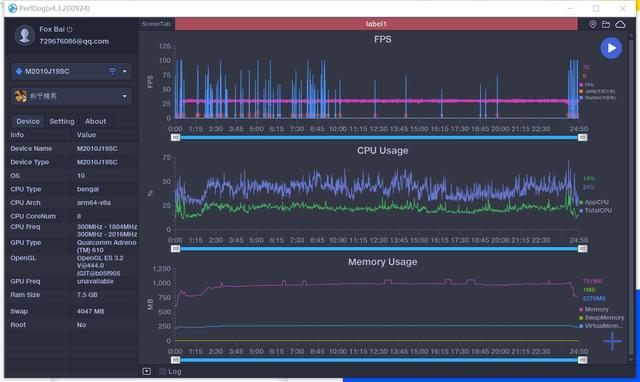
Task: Select the Device Name row value
Action: [97, 149]
